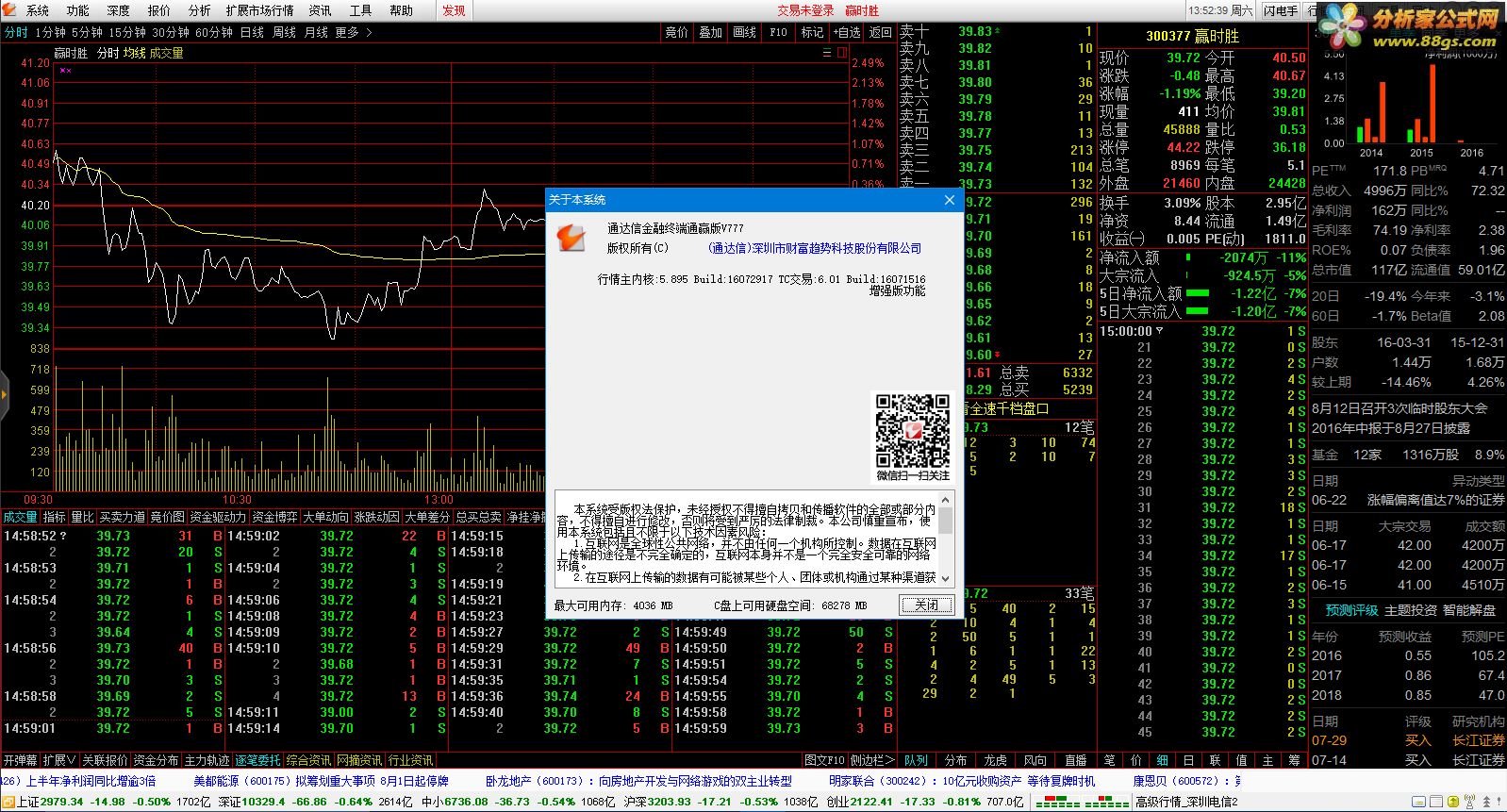Select the 主题投资 tab
The height and width of the screenshot is (812, 1507).
pos(1410,610)
